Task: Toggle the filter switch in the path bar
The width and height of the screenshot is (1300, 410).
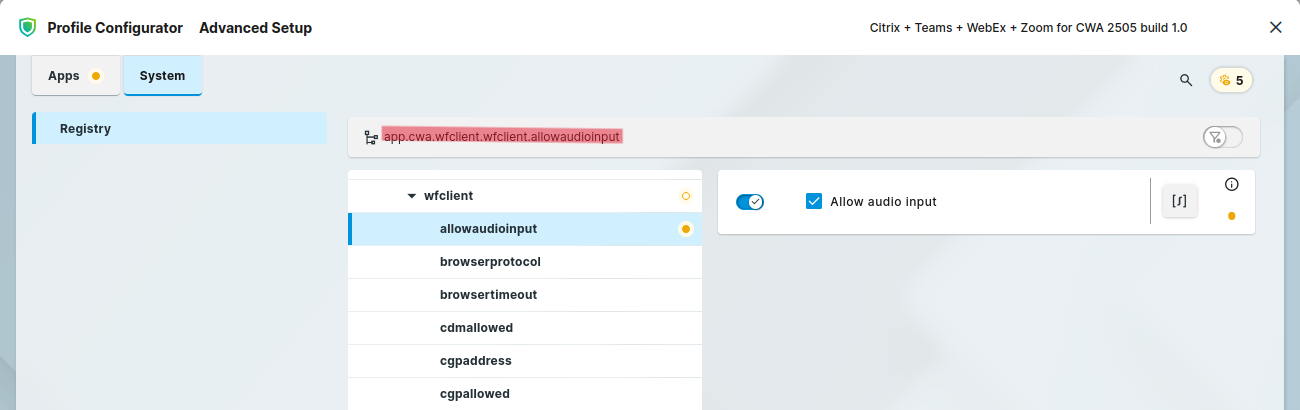Action: coord(1222,137)
